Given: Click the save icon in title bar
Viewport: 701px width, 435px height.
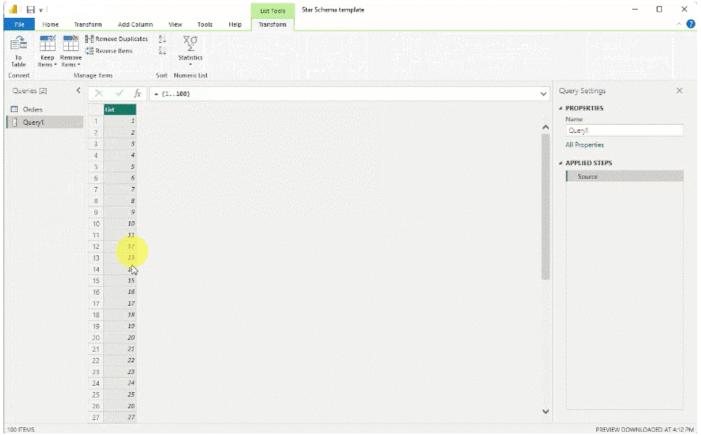Looking at the screenshot, I should tap(32, 9).
